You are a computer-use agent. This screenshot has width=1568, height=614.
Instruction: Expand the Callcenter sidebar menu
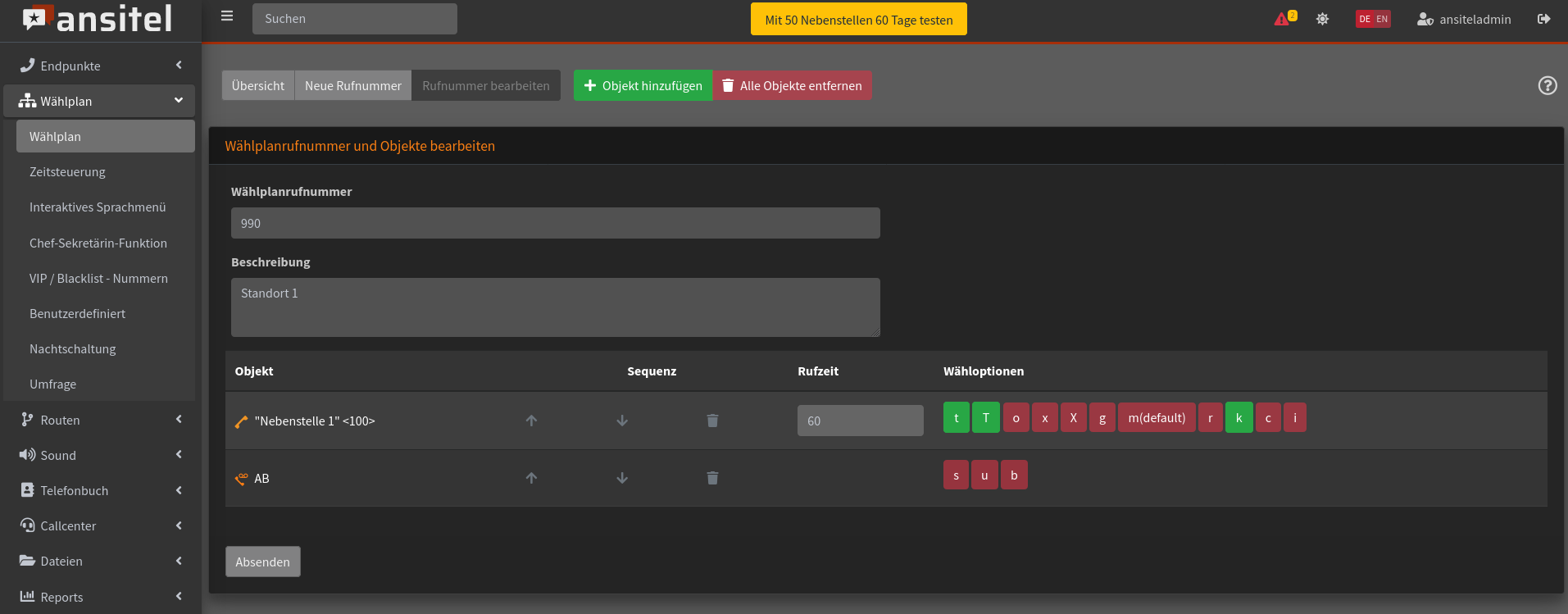(x=101, y=525)
